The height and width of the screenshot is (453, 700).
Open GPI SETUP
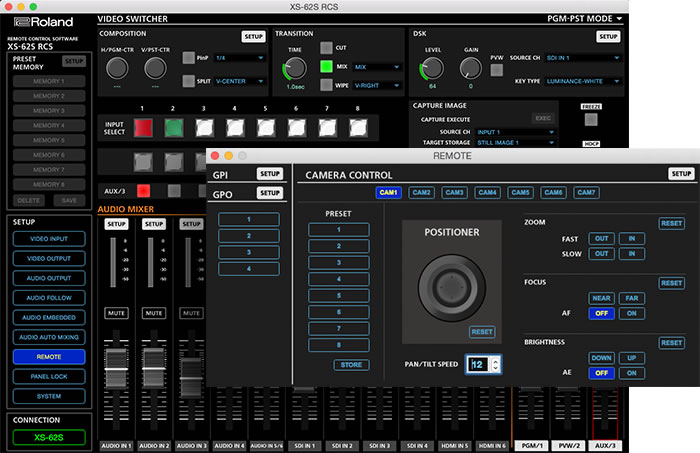(270, 174)
